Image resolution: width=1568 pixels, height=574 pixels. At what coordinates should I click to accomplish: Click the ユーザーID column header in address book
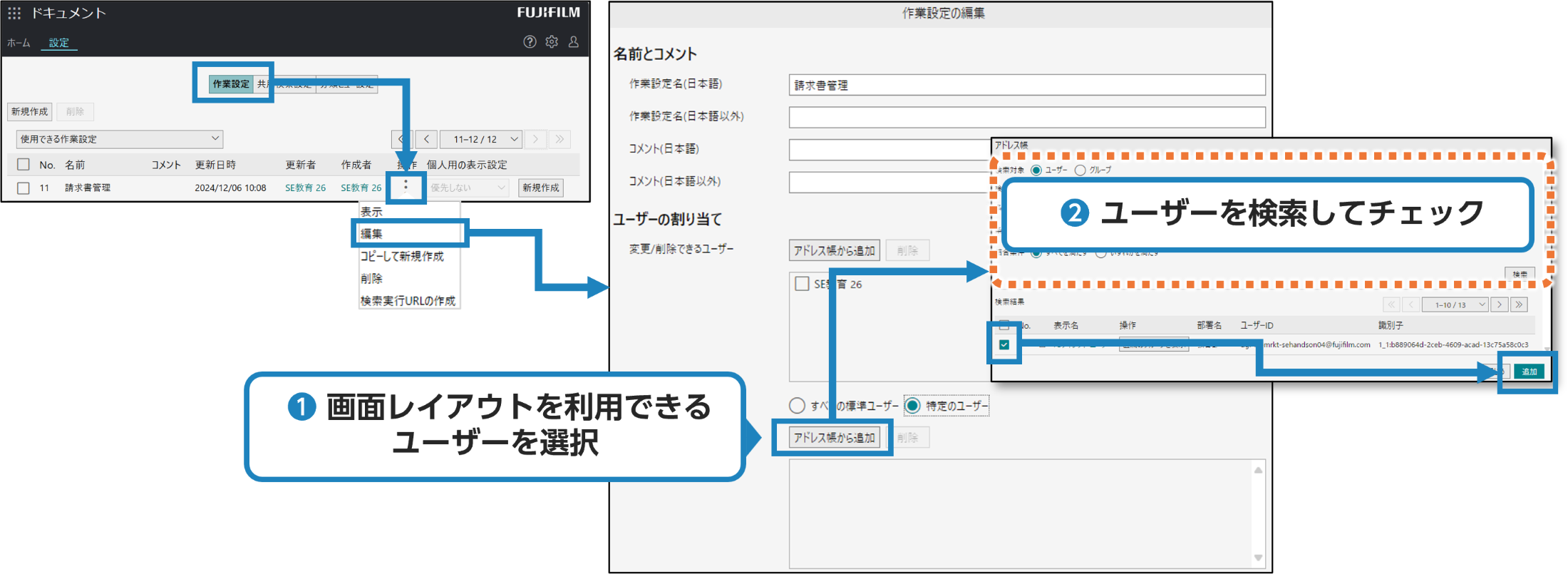pos(1257,325)
